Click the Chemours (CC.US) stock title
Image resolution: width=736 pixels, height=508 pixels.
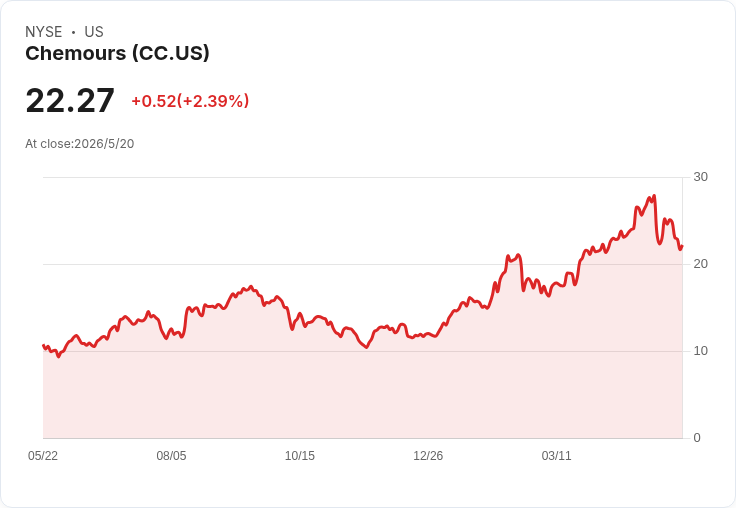[117, 54]
